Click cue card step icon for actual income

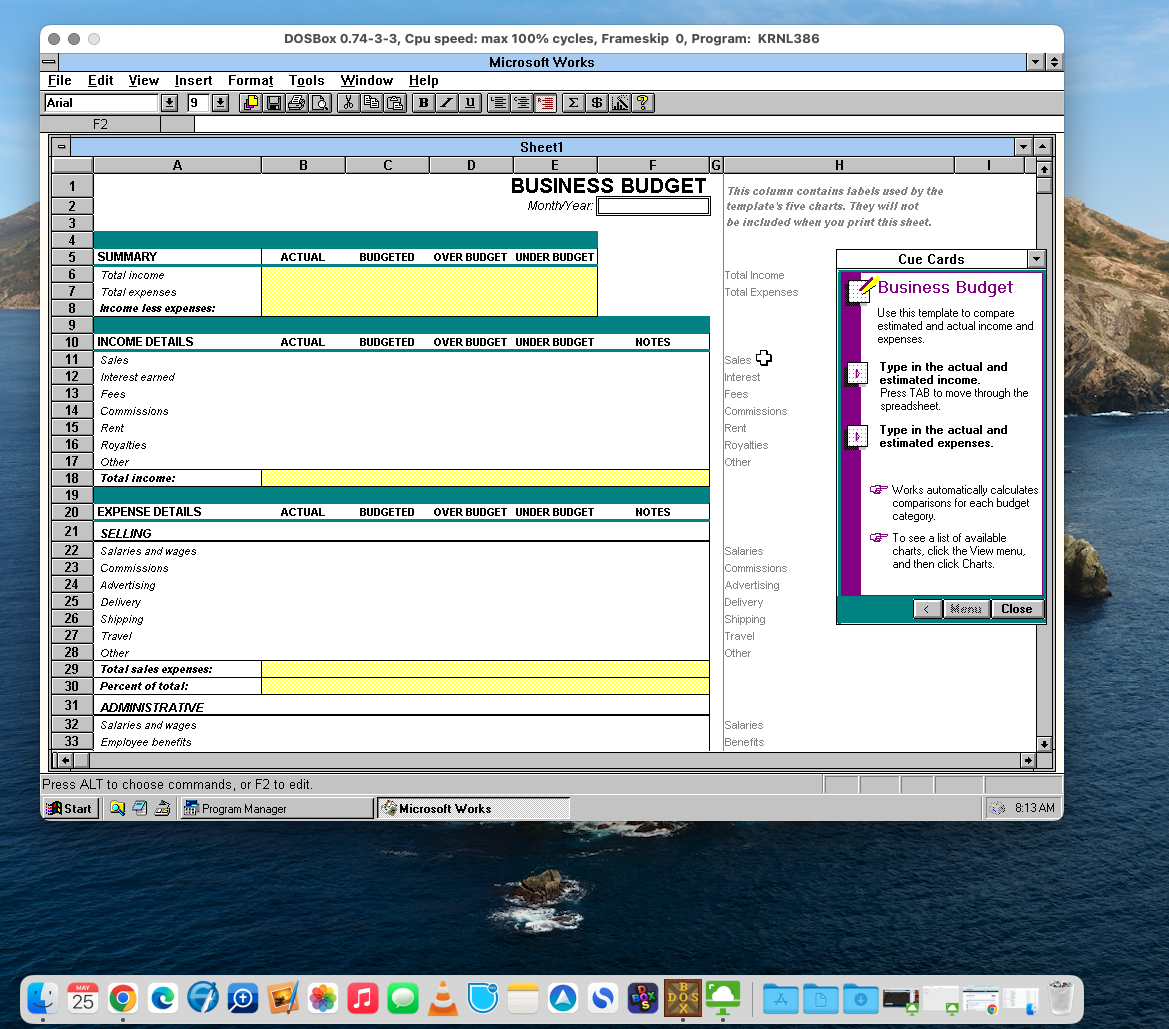857,373
